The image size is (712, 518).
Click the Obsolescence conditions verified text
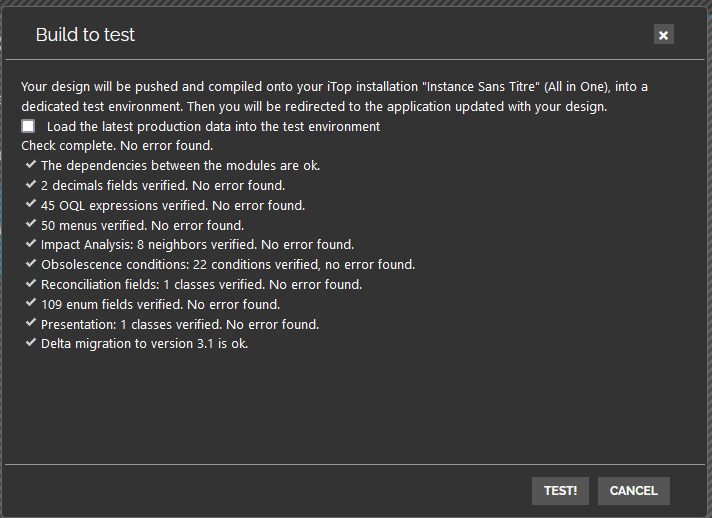pos(227,265)
